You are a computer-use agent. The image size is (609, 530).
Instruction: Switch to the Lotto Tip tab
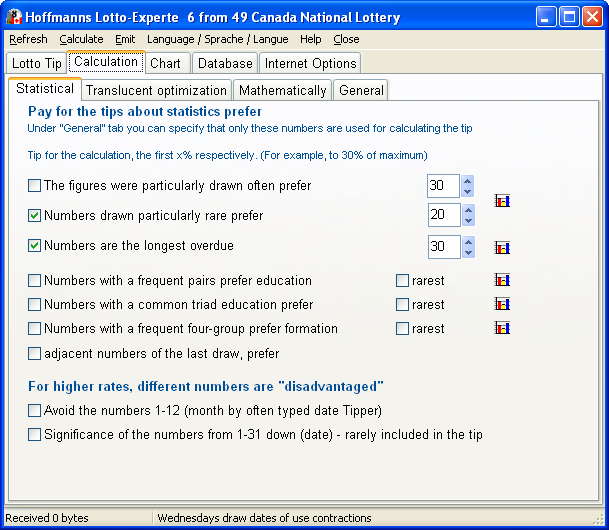point(37,63)
